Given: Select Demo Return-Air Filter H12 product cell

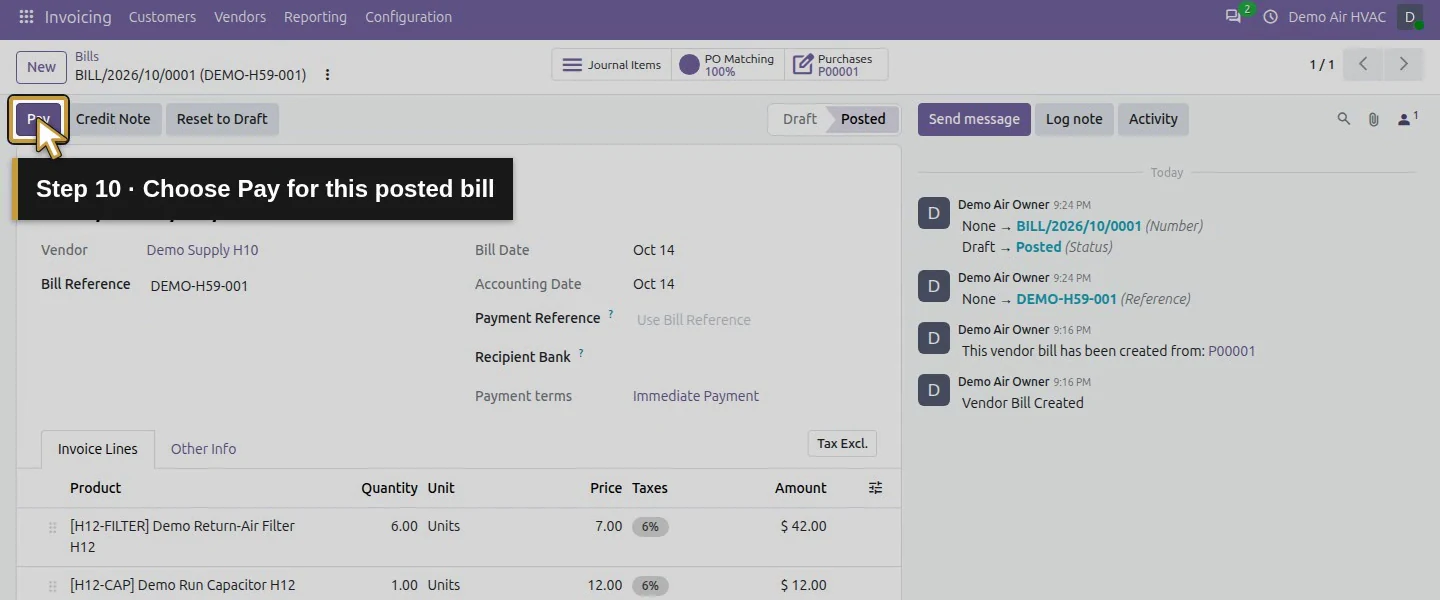Looking at the screenshot, I should (x=182, y=536).
